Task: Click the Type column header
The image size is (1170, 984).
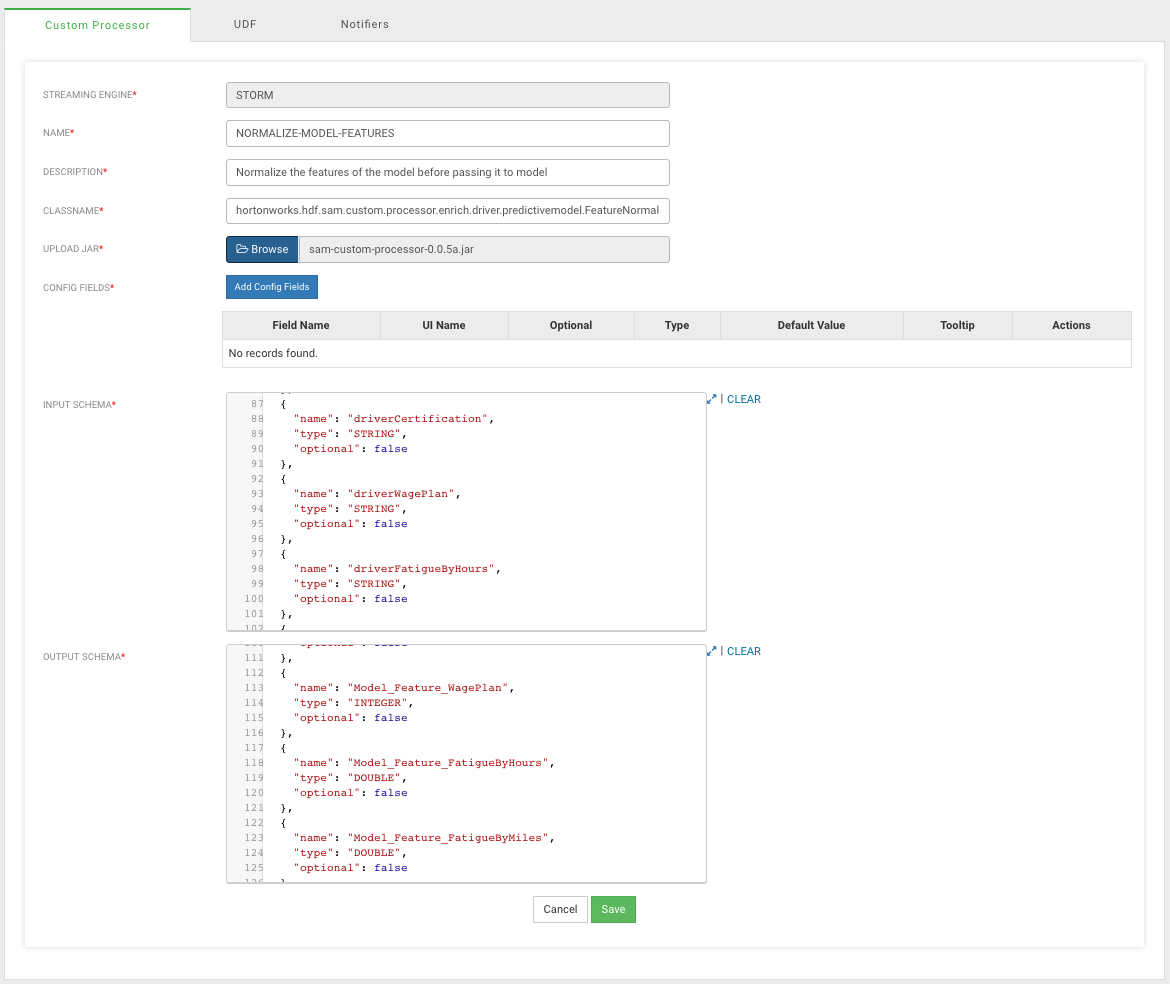Action: click(677, 325)
